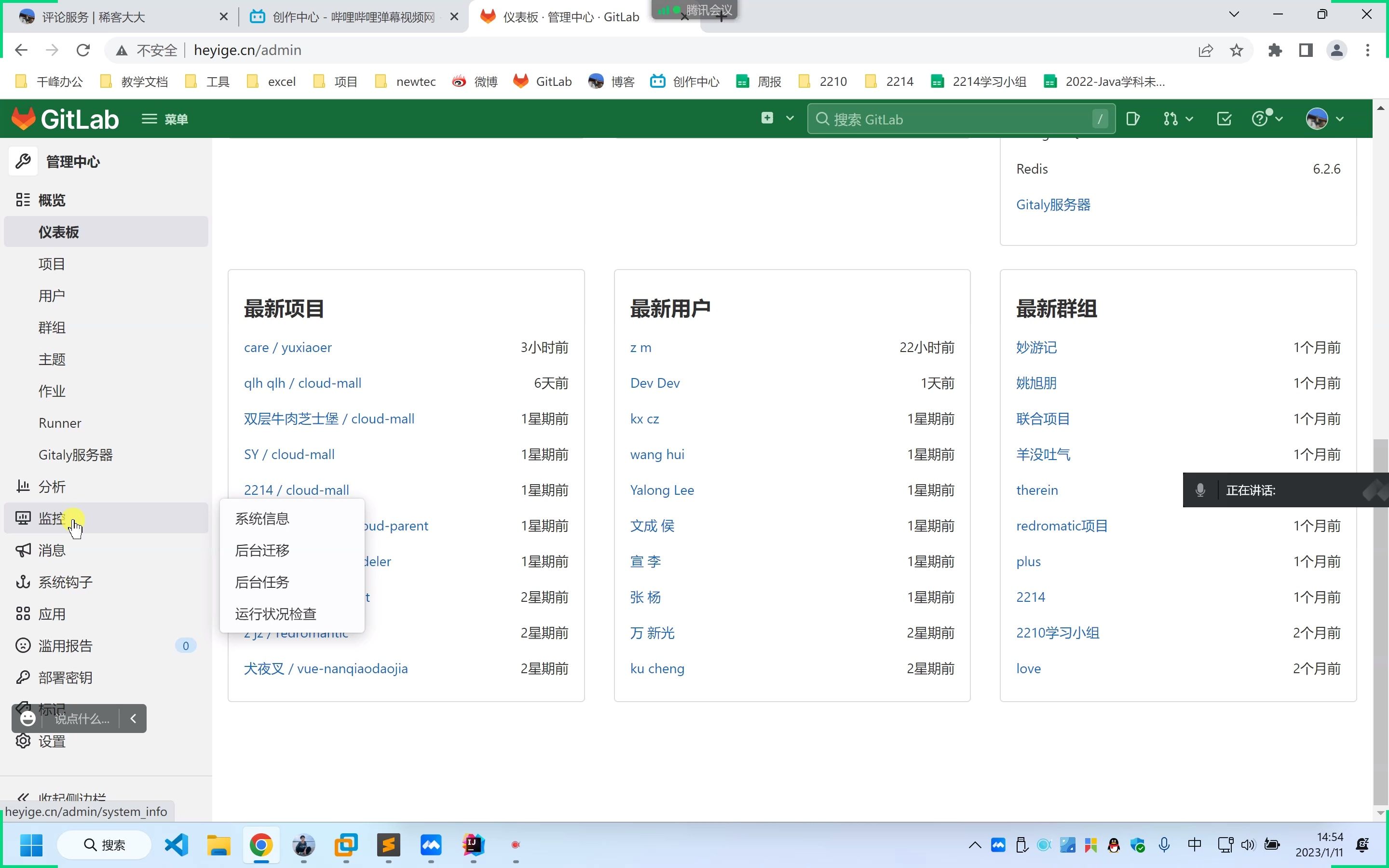Click the 消息 megaphone icon
This screenshot has height=868, width=1389.
tap(23, 550)
